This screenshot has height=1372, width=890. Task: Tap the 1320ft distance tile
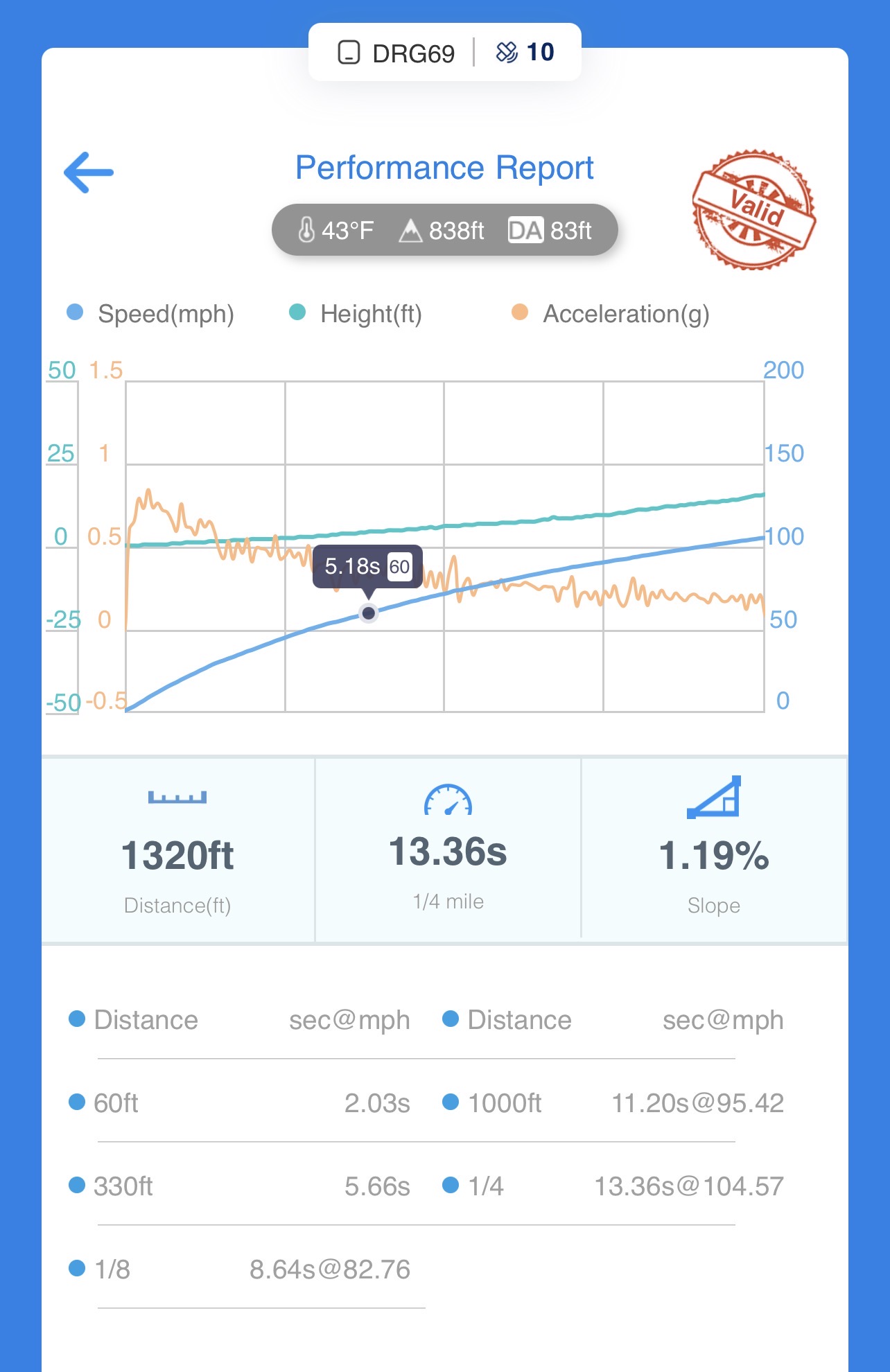pyautogui.click(x=177, y=856)
